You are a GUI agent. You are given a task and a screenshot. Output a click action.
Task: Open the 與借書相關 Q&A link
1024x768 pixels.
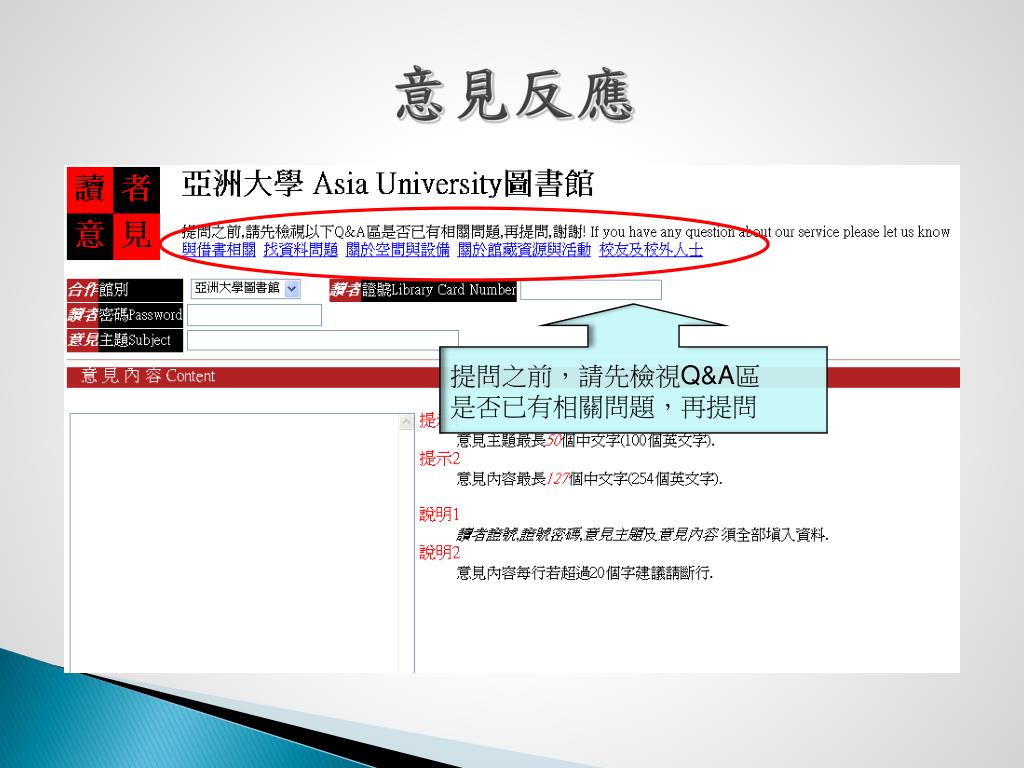(219, 249)
